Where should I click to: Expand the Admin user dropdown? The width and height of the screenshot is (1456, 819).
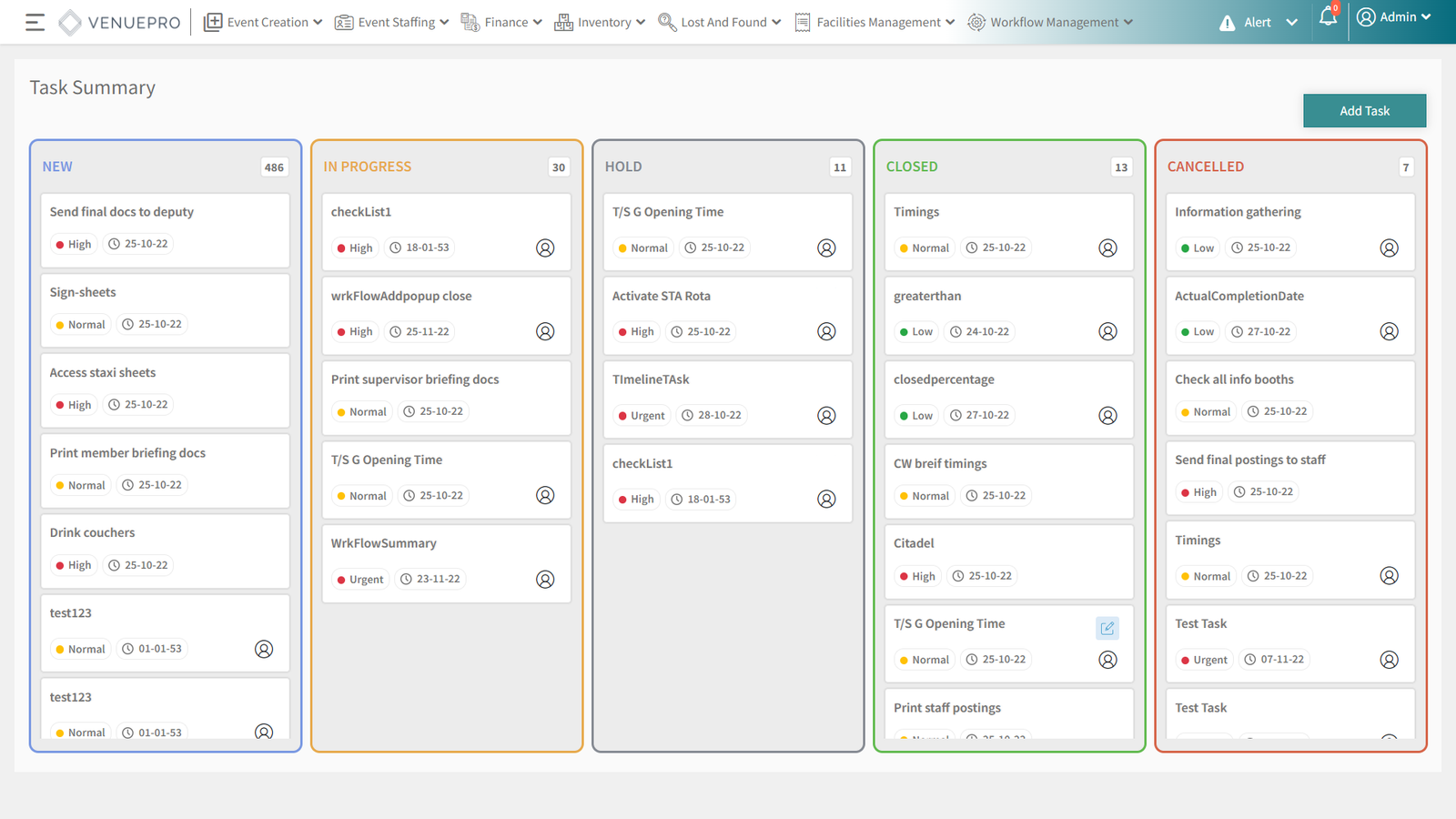coord(1393,17)
